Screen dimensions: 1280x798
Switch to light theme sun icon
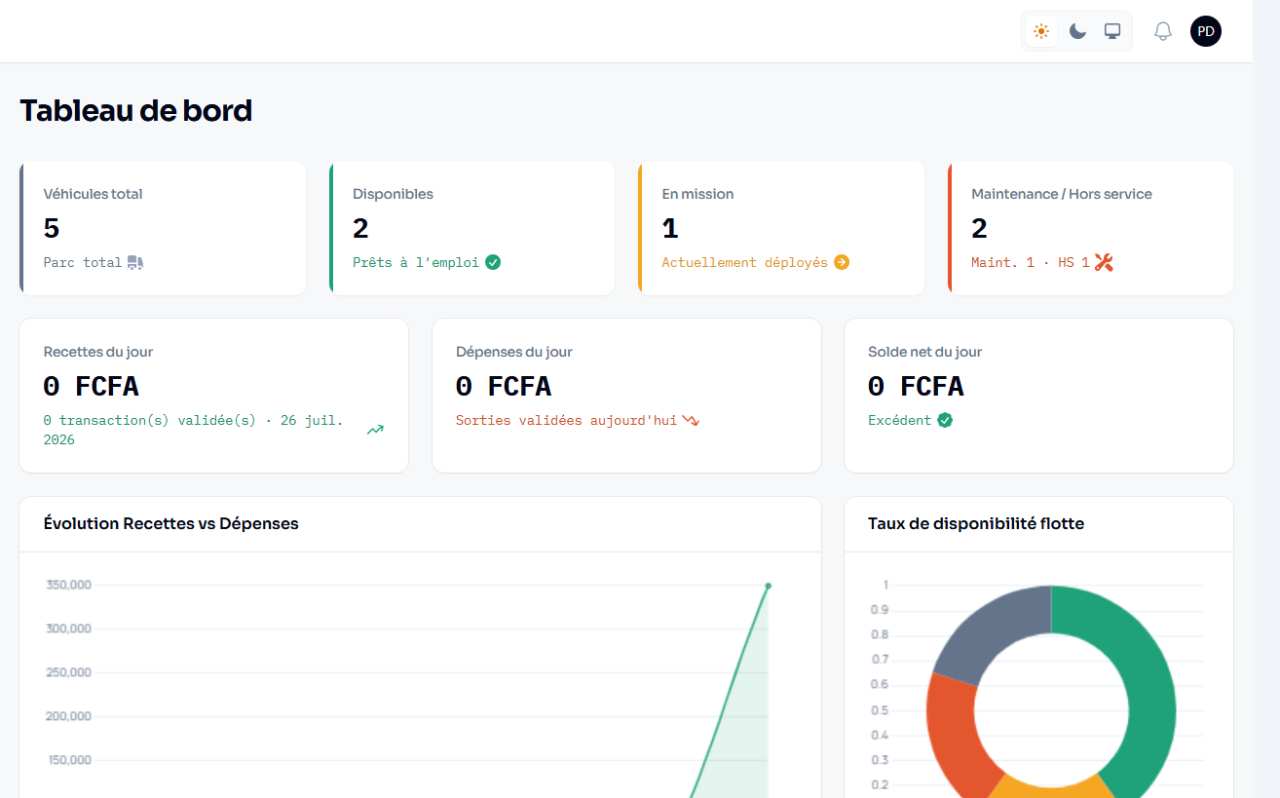[1042, 31]
